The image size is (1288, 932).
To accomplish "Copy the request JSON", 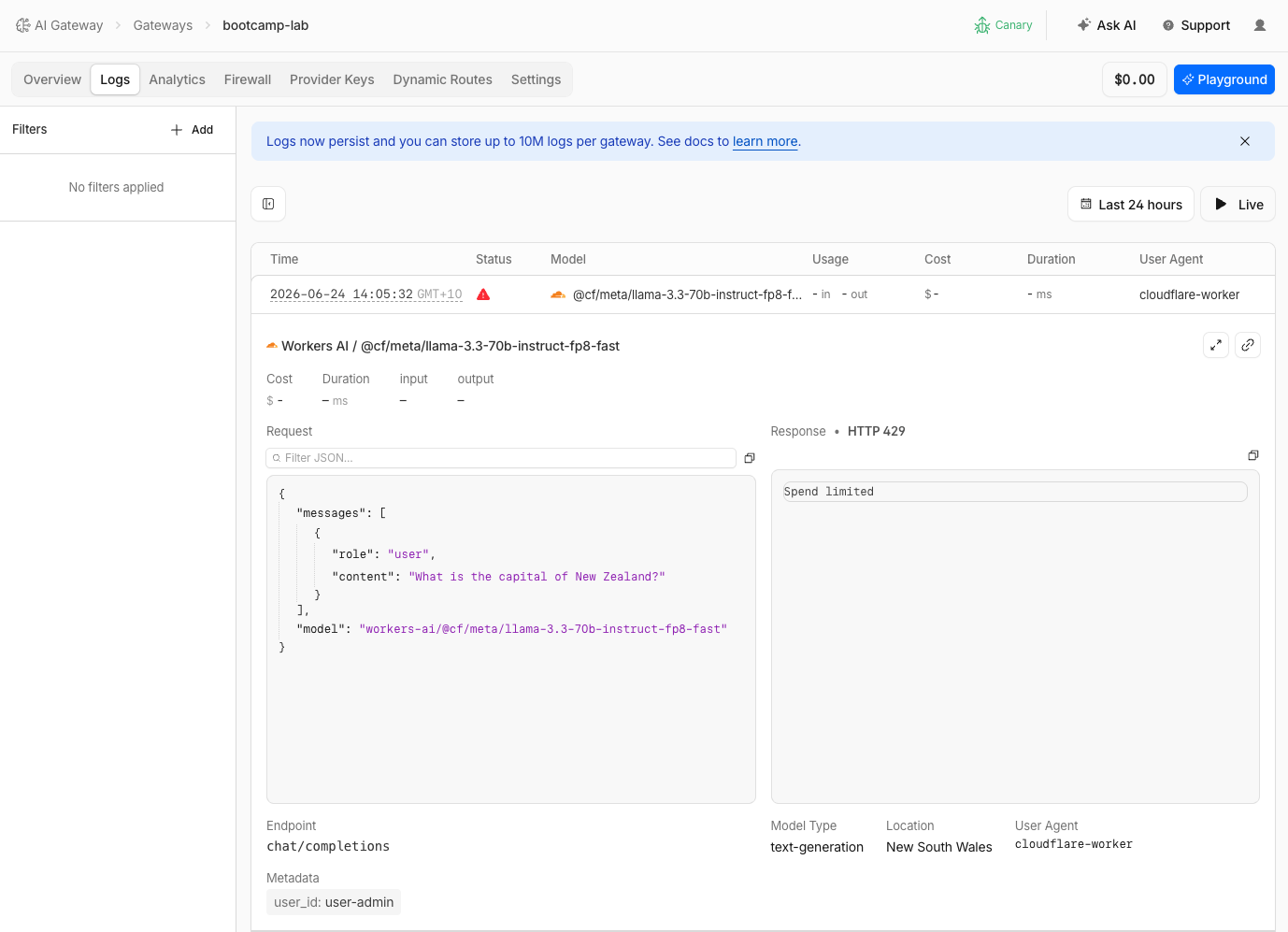I will 750,458.
